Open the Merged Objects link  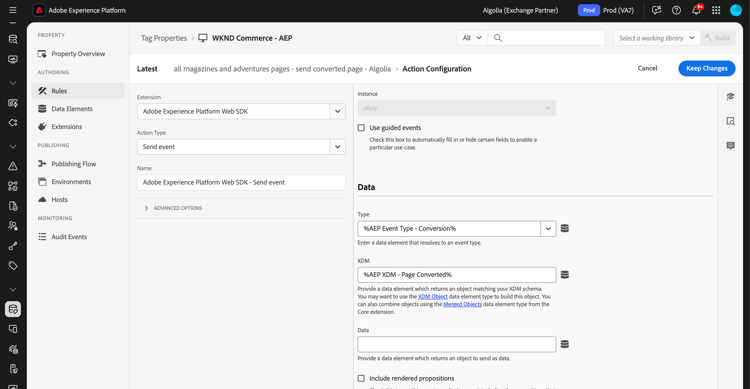[463, 304]
